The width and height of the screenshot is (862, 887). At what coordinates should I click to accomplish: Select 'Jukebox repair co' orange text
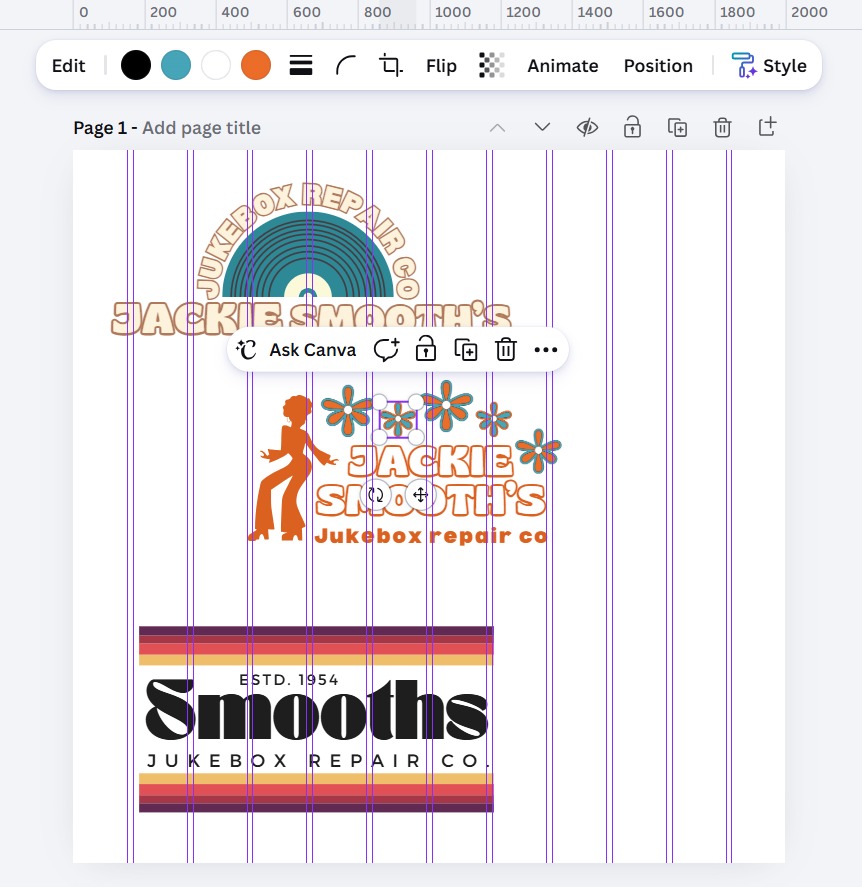pos(430,536)
